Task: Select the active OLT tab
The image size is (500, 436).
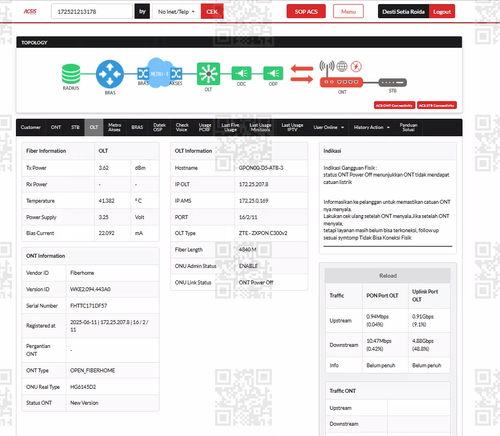Action: pos(94,127)
